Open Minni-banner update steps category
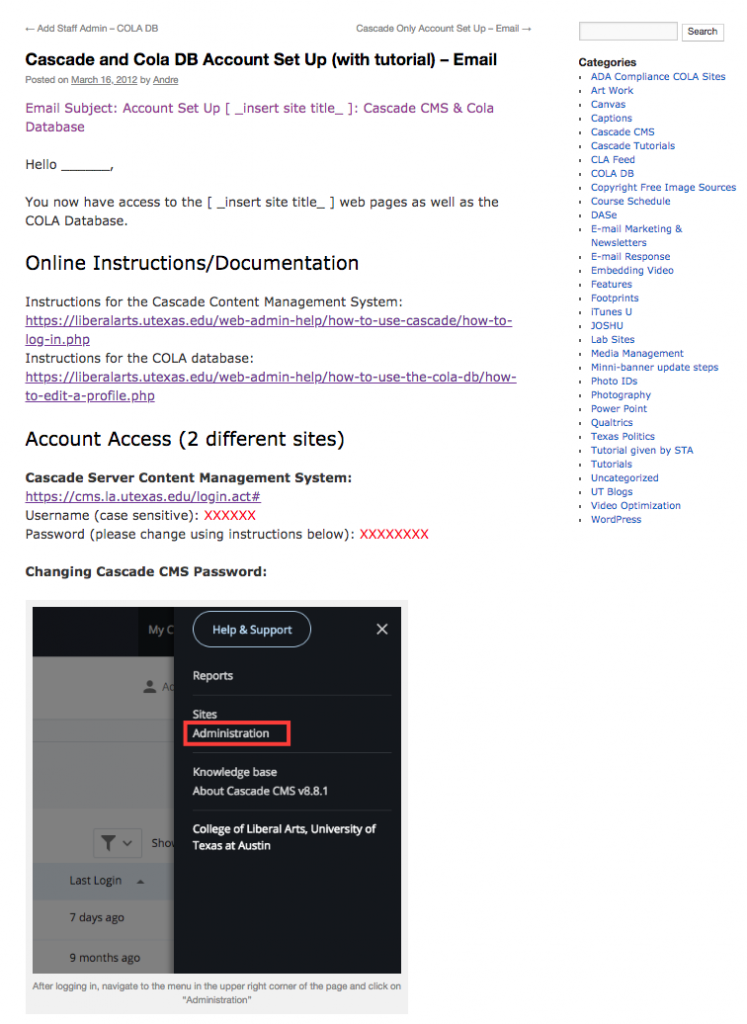The image size is (747, 1024). 654,367
